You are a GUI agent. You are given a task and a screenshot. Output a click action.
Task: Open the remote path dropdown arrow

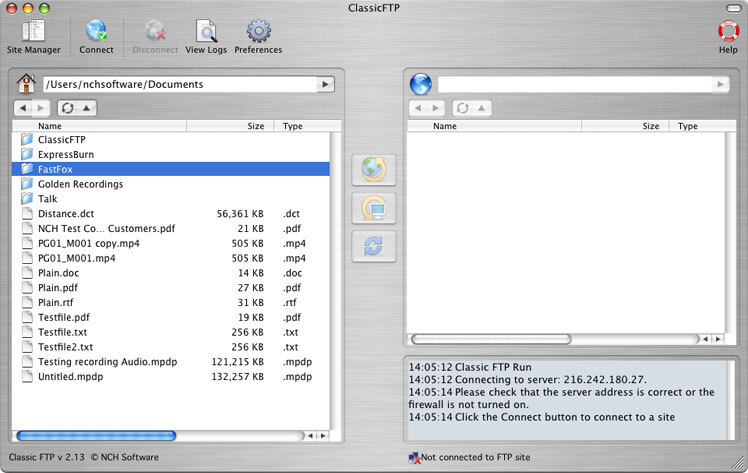tap(720, 85)
